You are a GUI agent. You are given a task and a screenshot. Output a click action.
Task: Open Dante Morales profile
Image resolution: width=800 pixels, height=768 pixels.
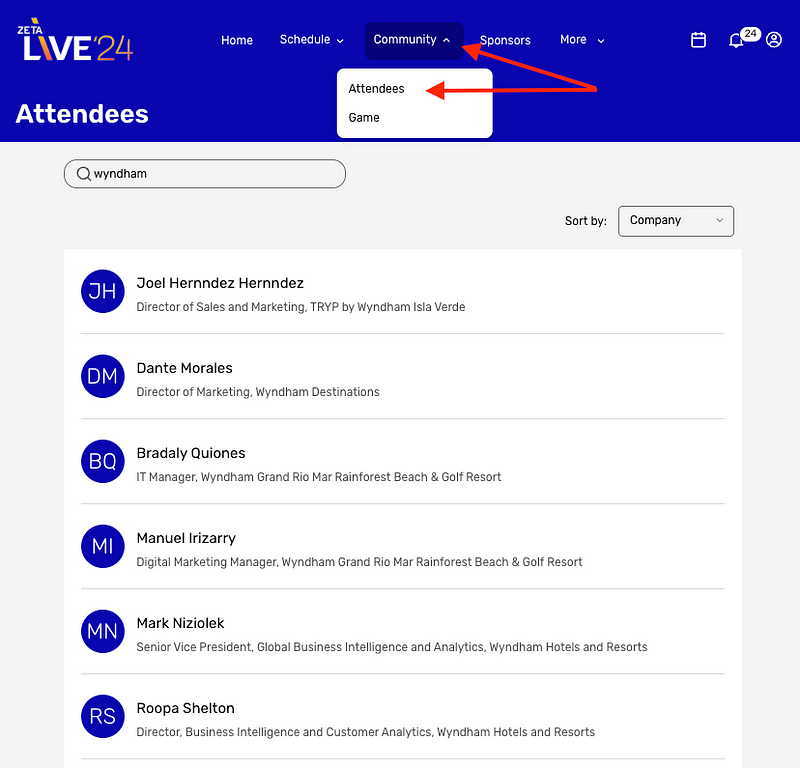tap(184, 368)
